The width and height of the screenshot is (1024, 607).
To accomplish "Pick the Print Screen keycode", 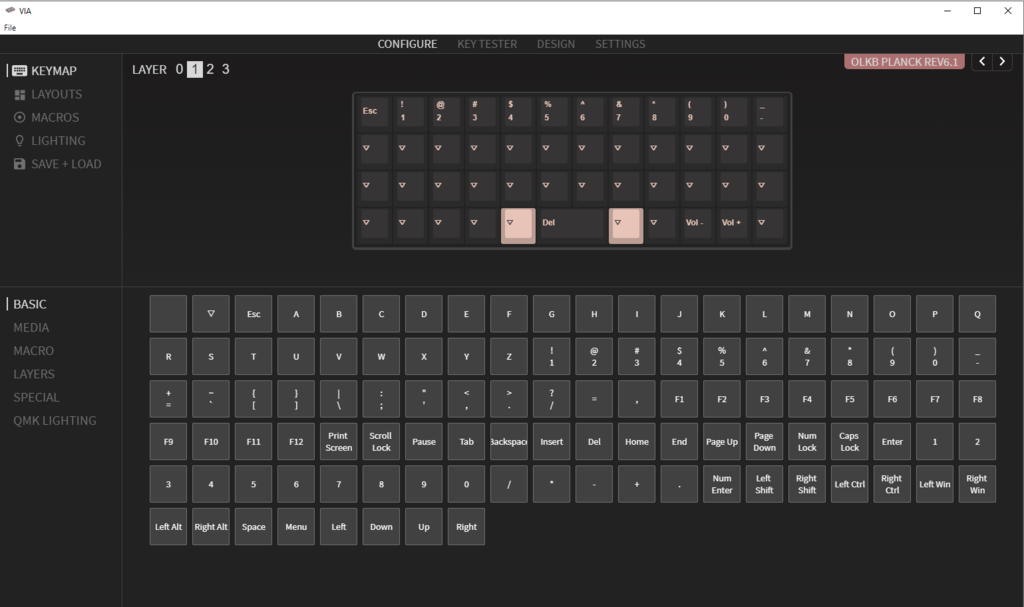I will [338, 442].
